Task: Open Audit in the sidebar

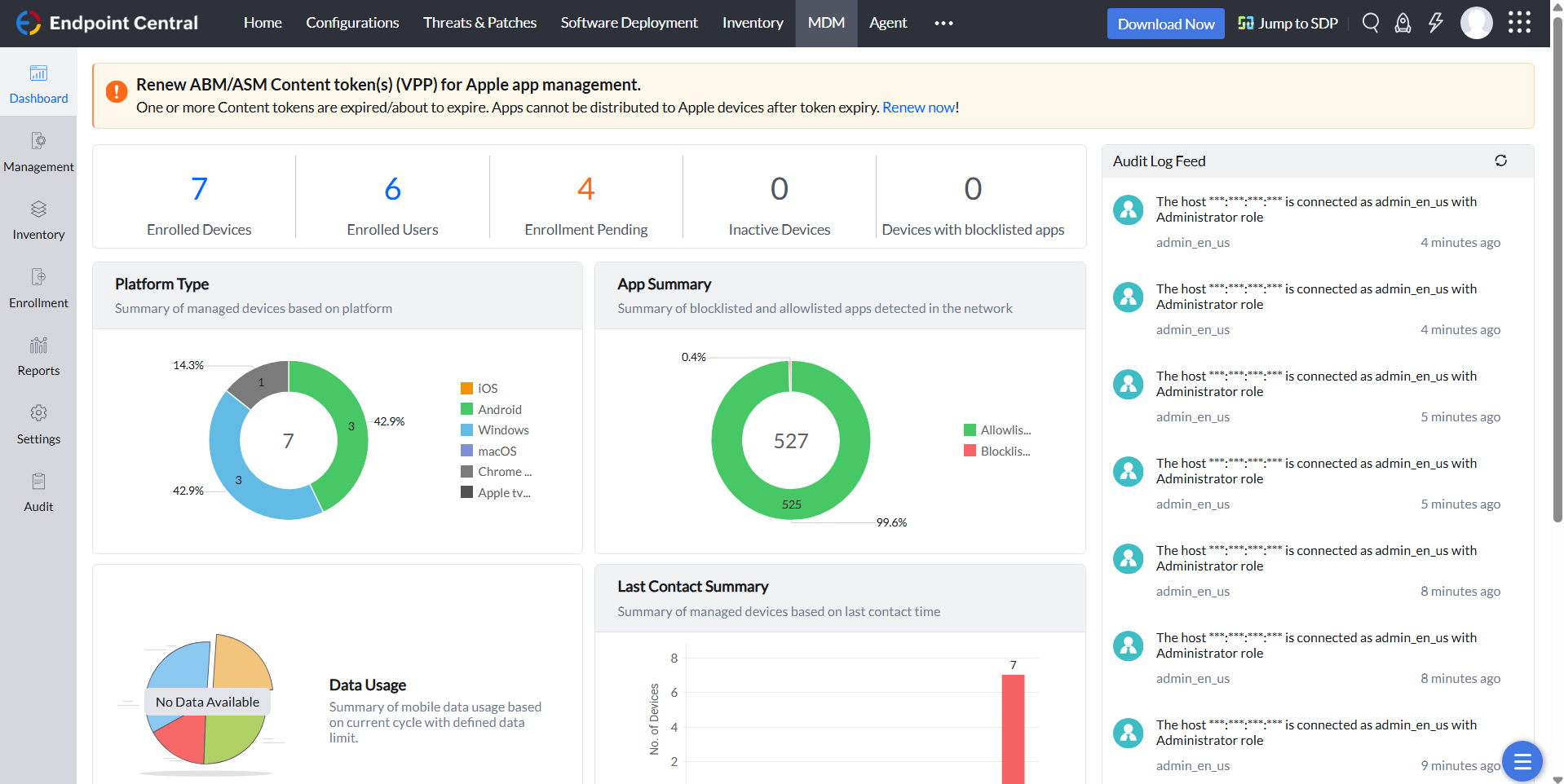Action: pos(38,493)
